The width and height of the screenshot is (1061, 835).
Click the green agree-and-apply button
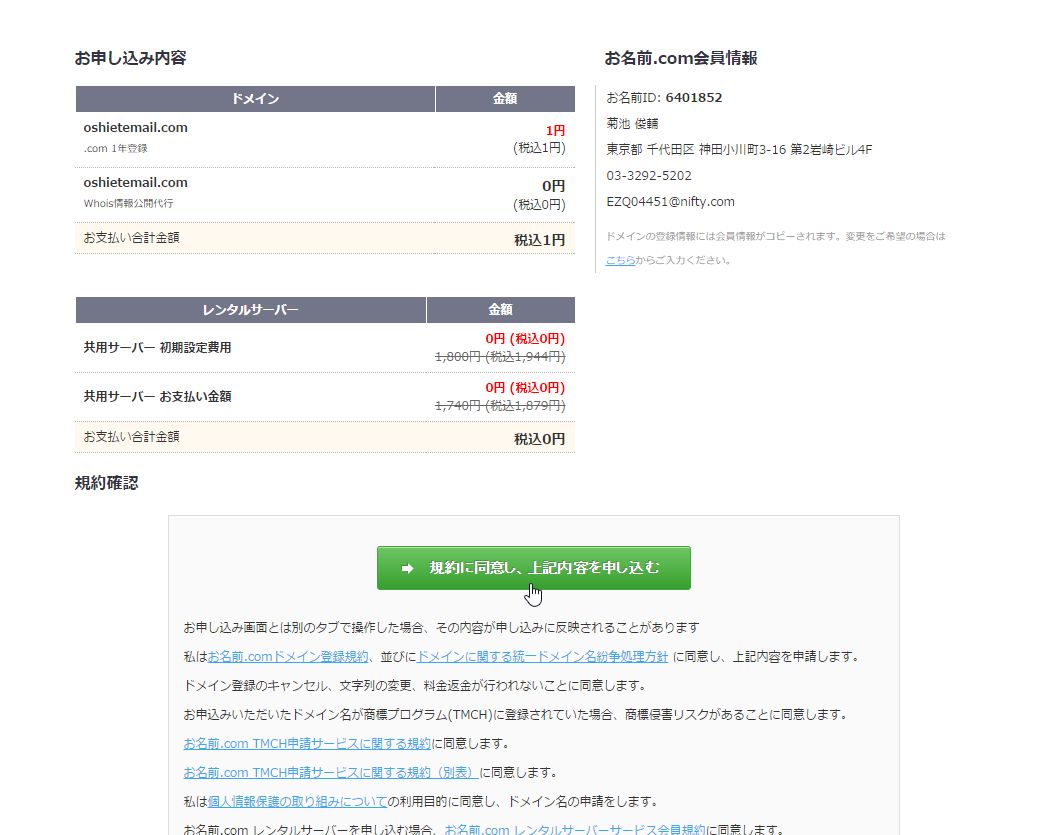tap(533, 568)
